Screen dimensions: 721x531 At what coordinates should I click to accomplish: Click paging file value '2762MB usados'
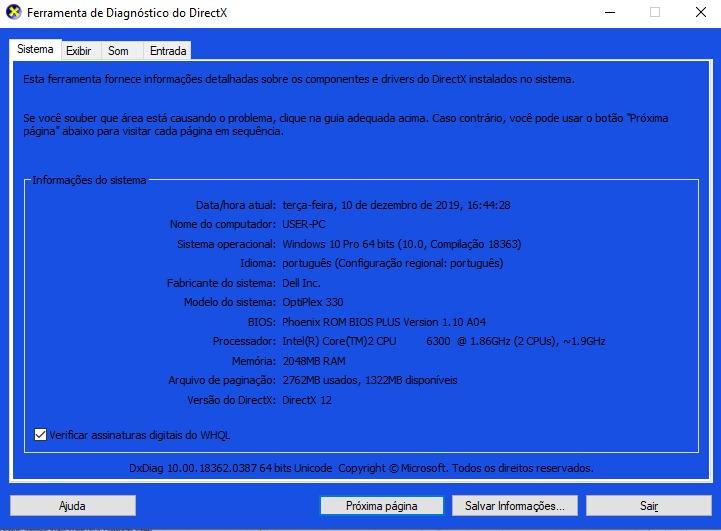[x=320, y=380]
